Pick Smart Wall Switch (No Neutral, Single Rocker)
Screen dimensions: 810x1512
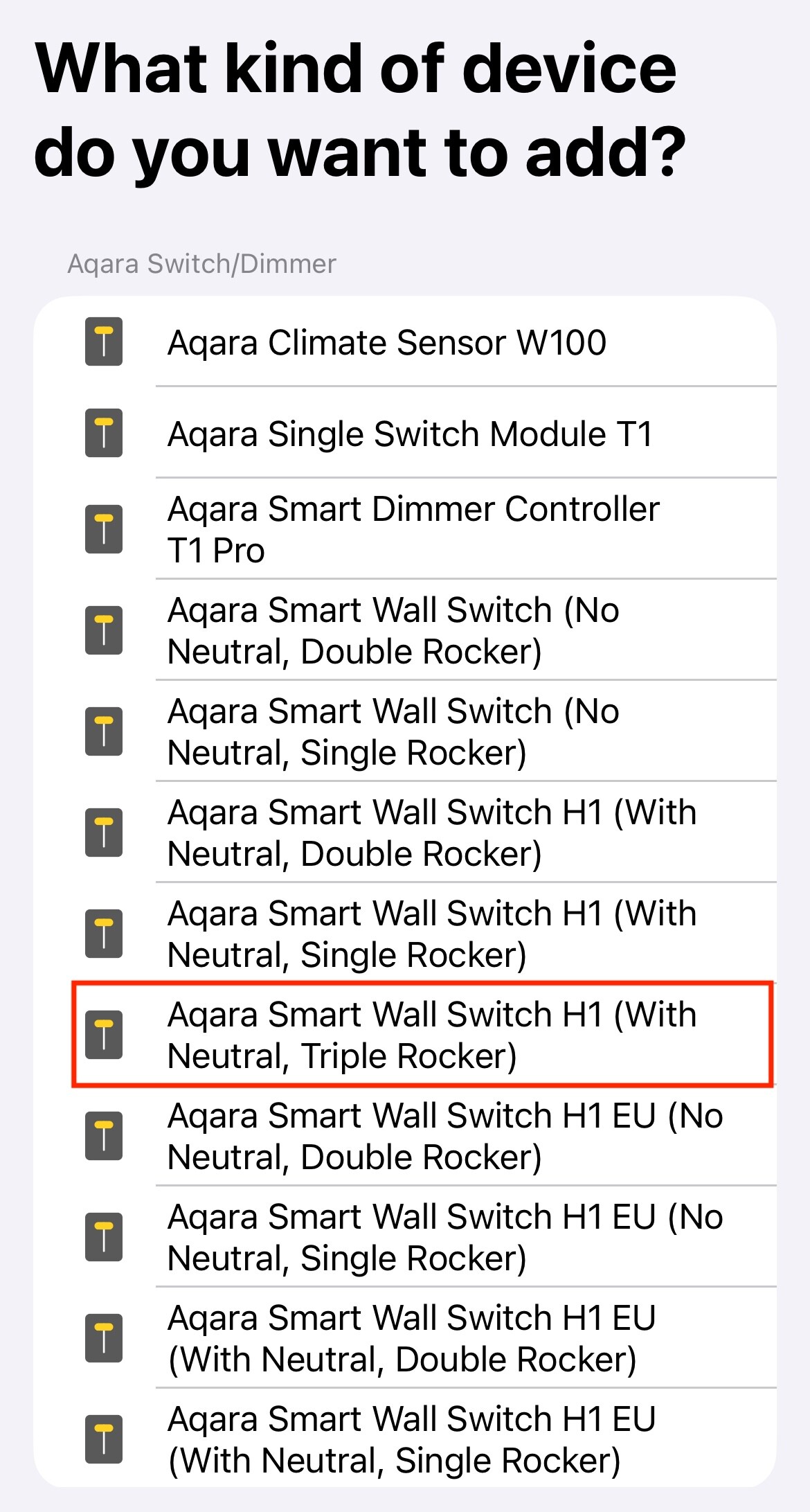pos(405,731)
